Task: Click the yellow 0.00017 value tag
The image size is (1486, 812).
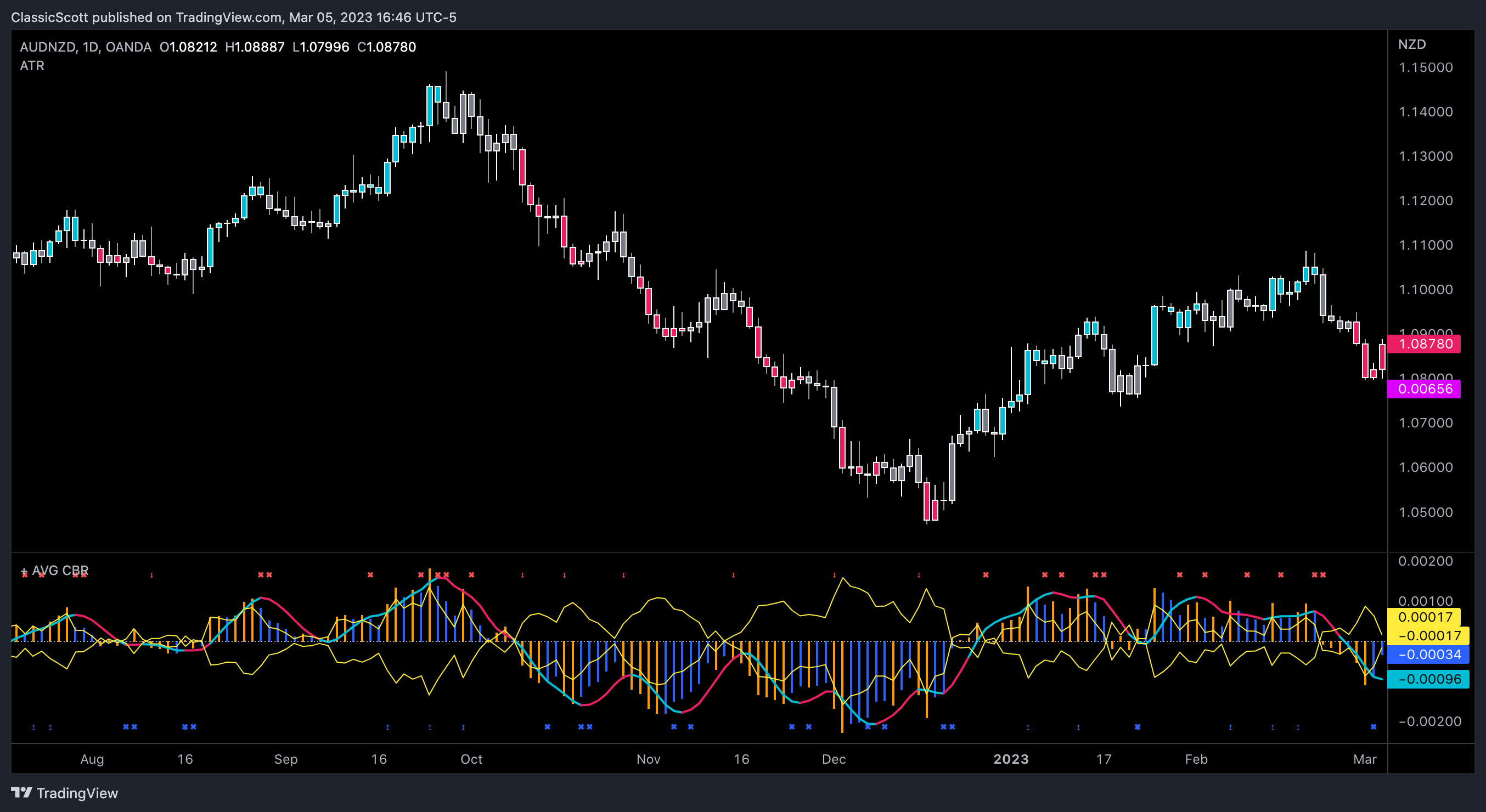Action: [1423, 617]
